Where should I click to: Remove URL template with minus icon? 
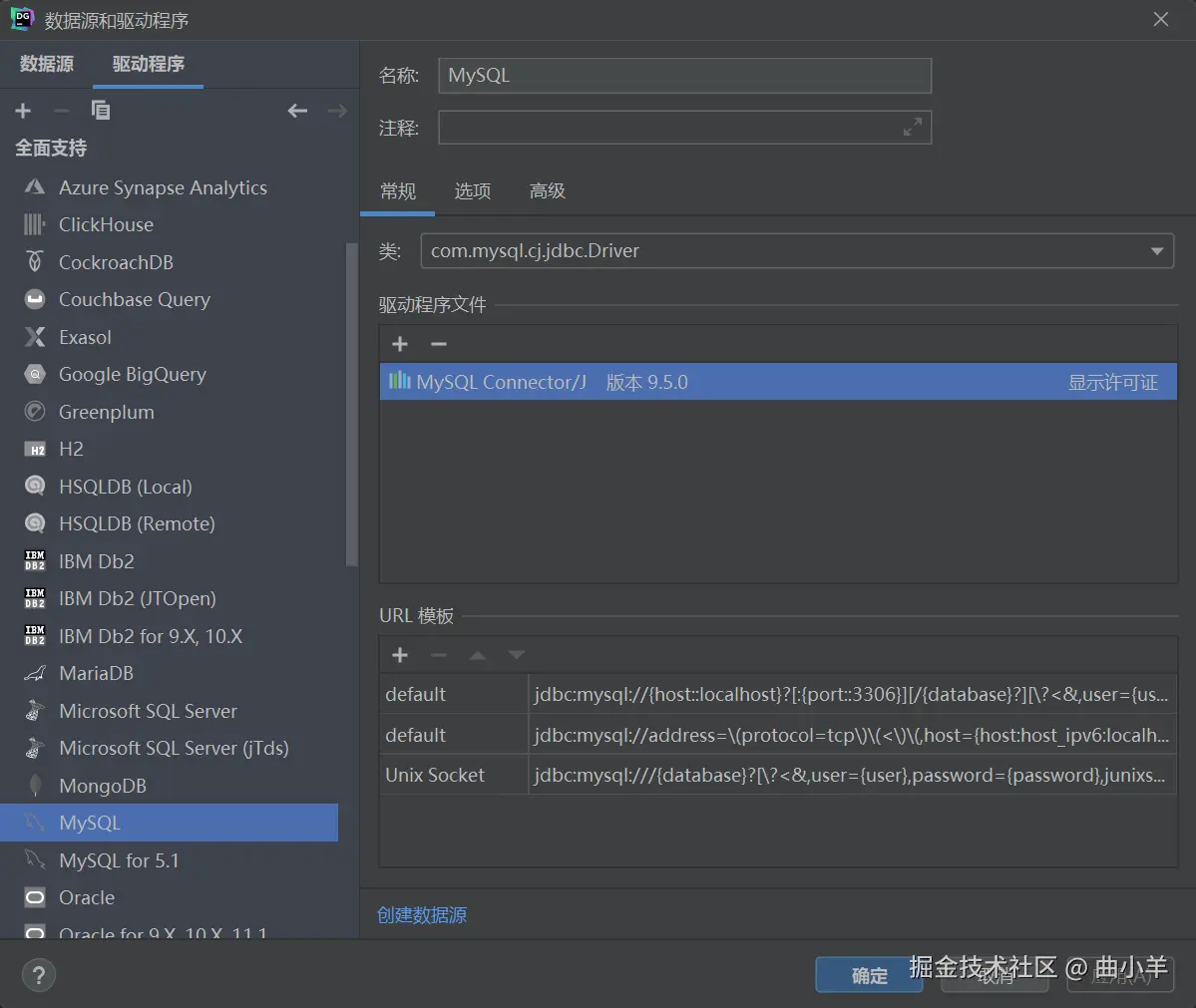[x=439, y=655]
